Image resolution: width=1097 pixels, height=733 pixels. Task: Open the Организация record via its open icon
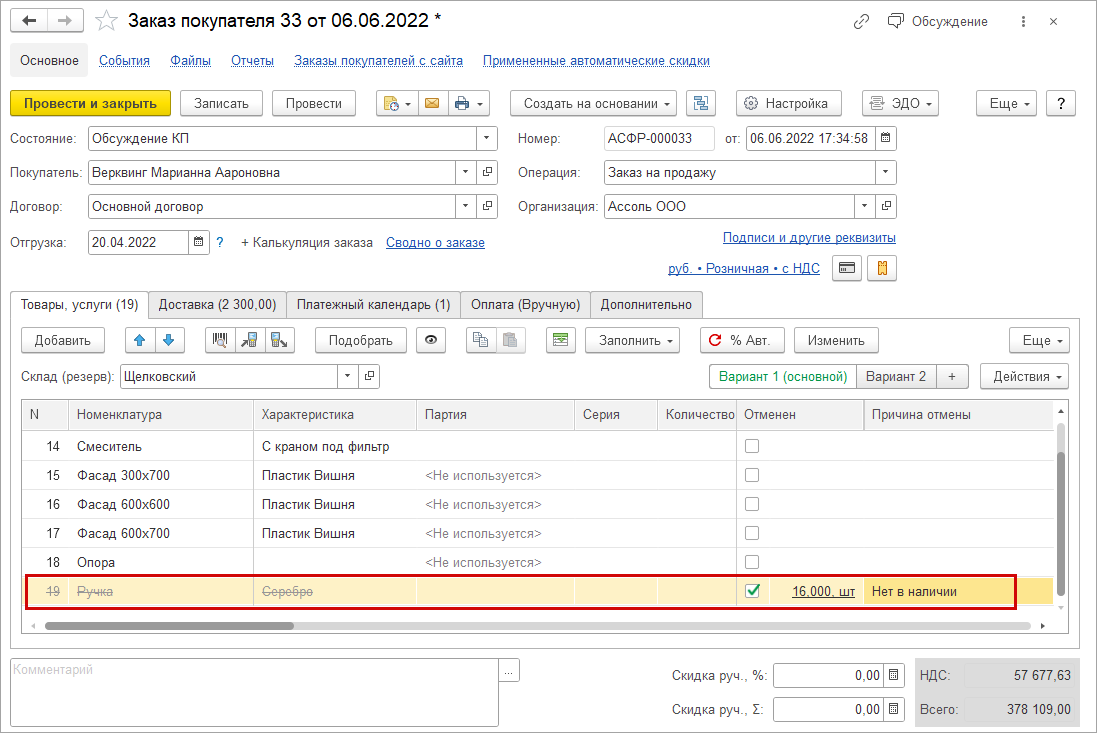click(886, 206)
